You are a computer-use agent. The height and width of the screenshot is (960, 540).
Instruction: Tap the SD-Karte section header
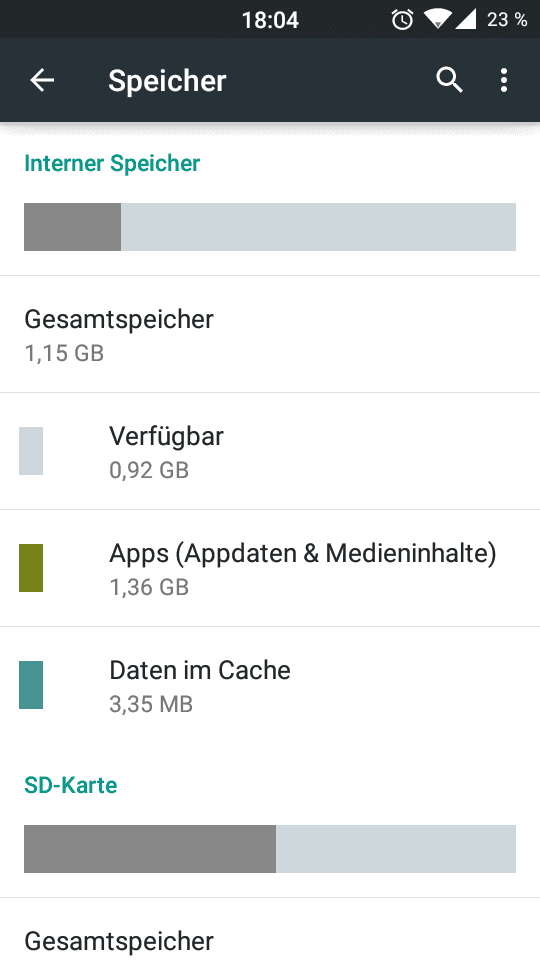[x=70, y=785]
